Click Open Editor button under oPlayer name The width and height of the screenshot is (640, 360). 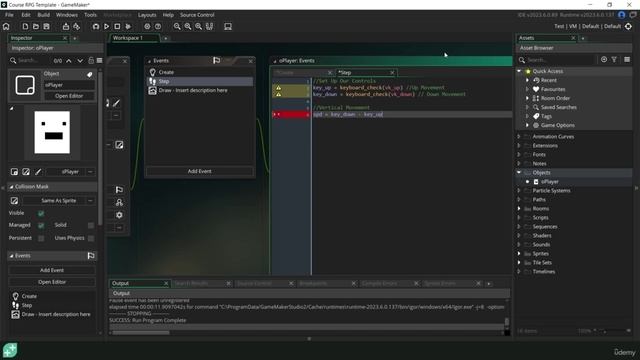pos(69,96)
